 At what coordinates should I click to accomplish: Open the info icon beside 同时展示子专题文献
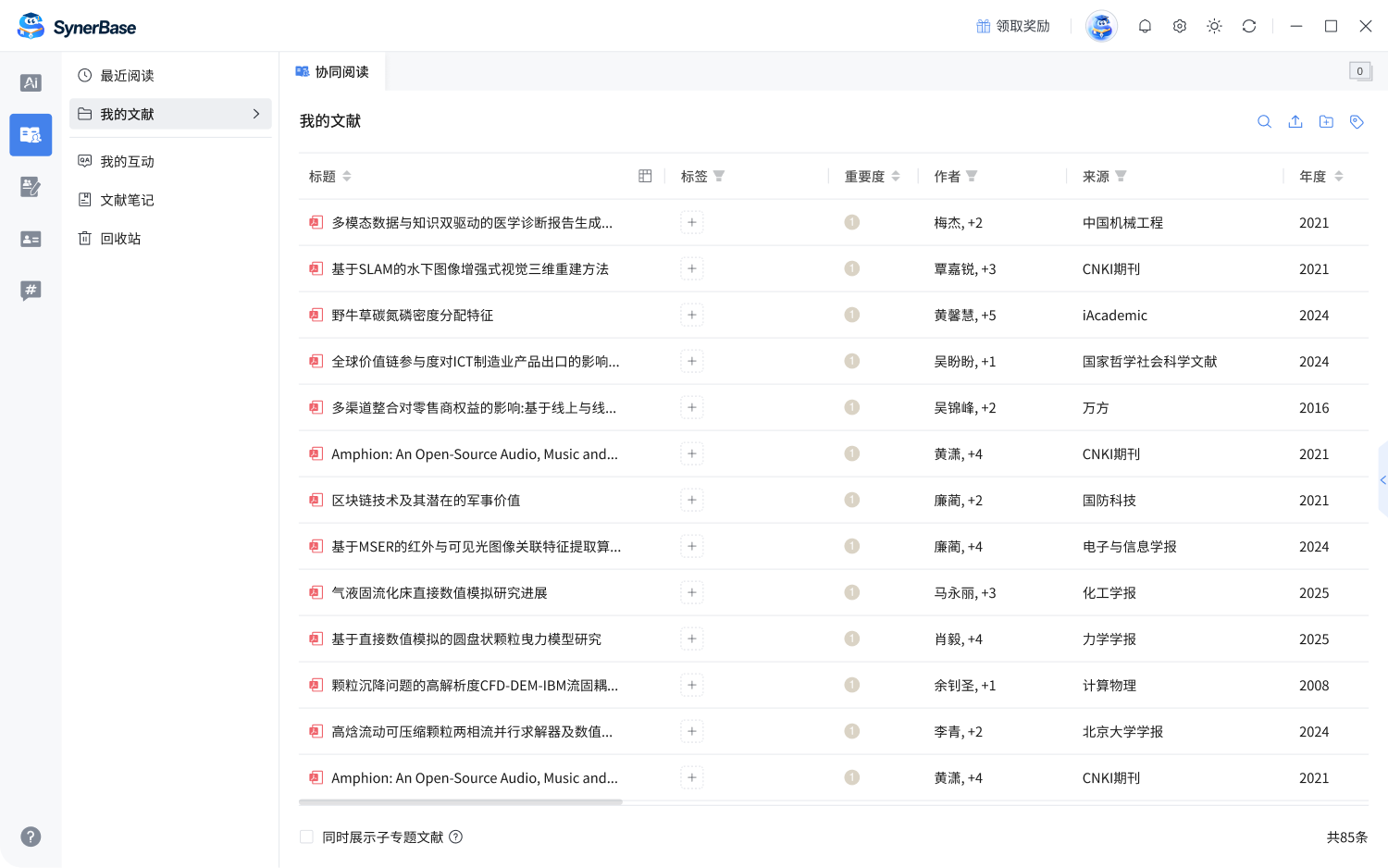tap(455, 837)
